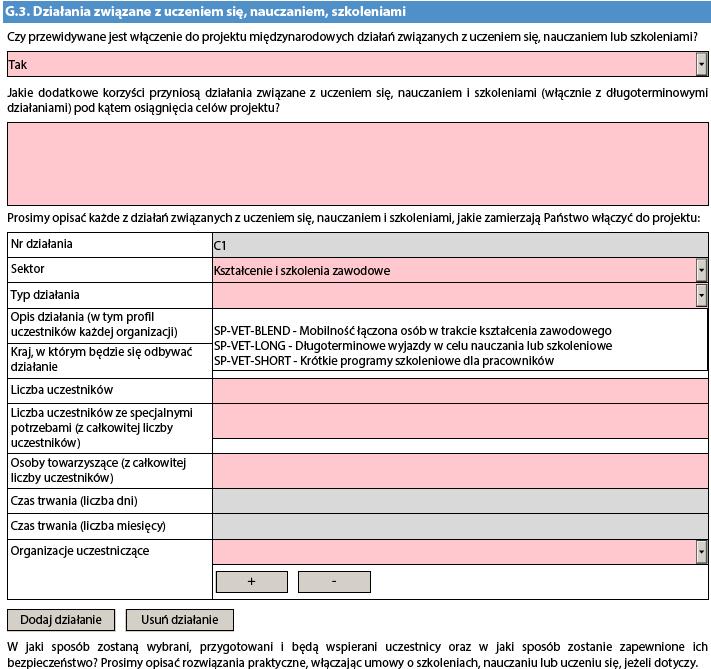The height and width of the screenshot is (669, 711).
Task: Click the large benefits description text area
Action: [x=358, y=164]
